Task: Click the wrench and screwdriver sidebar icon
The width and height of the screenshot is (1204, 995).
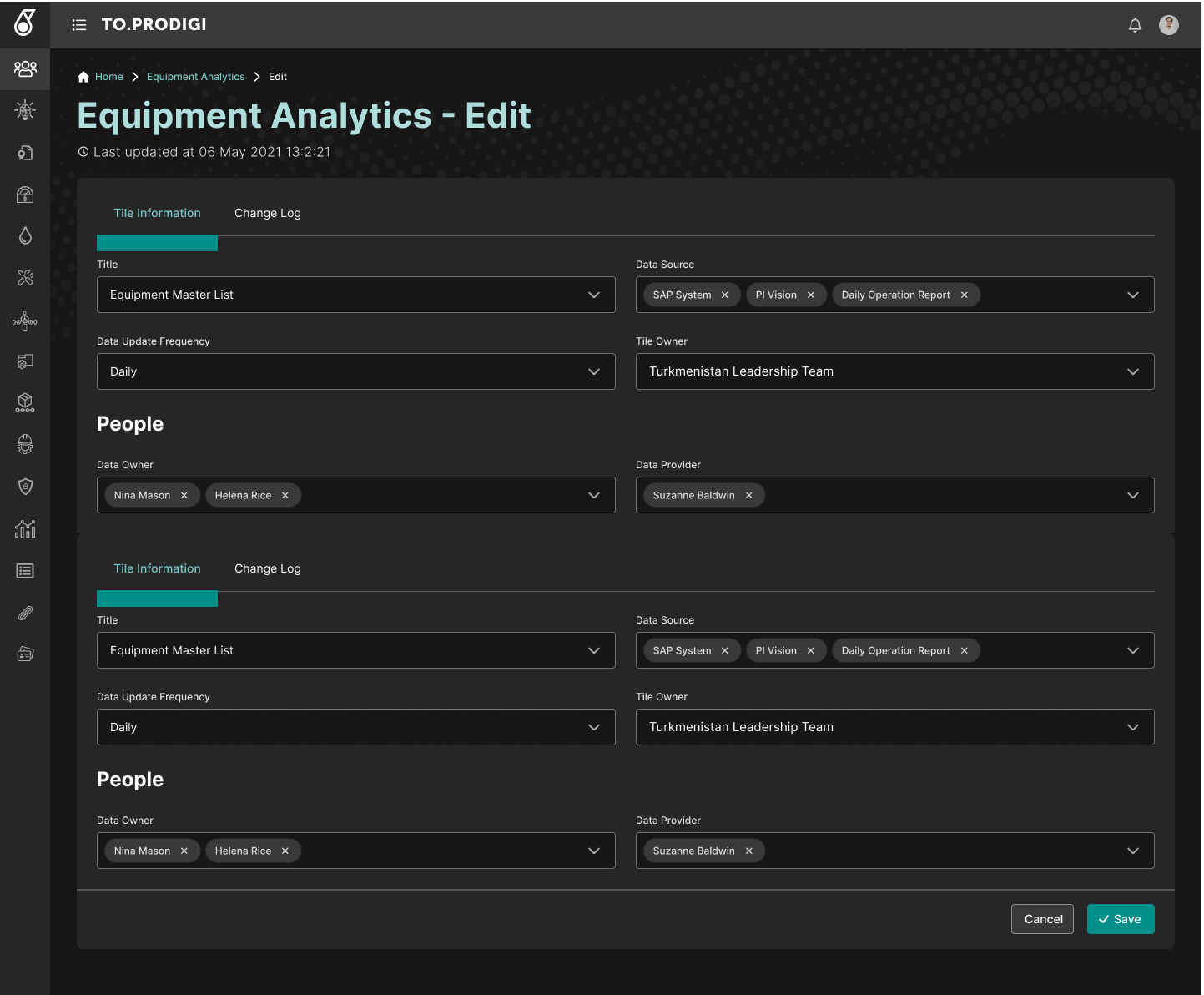Action: click(25, 277)
